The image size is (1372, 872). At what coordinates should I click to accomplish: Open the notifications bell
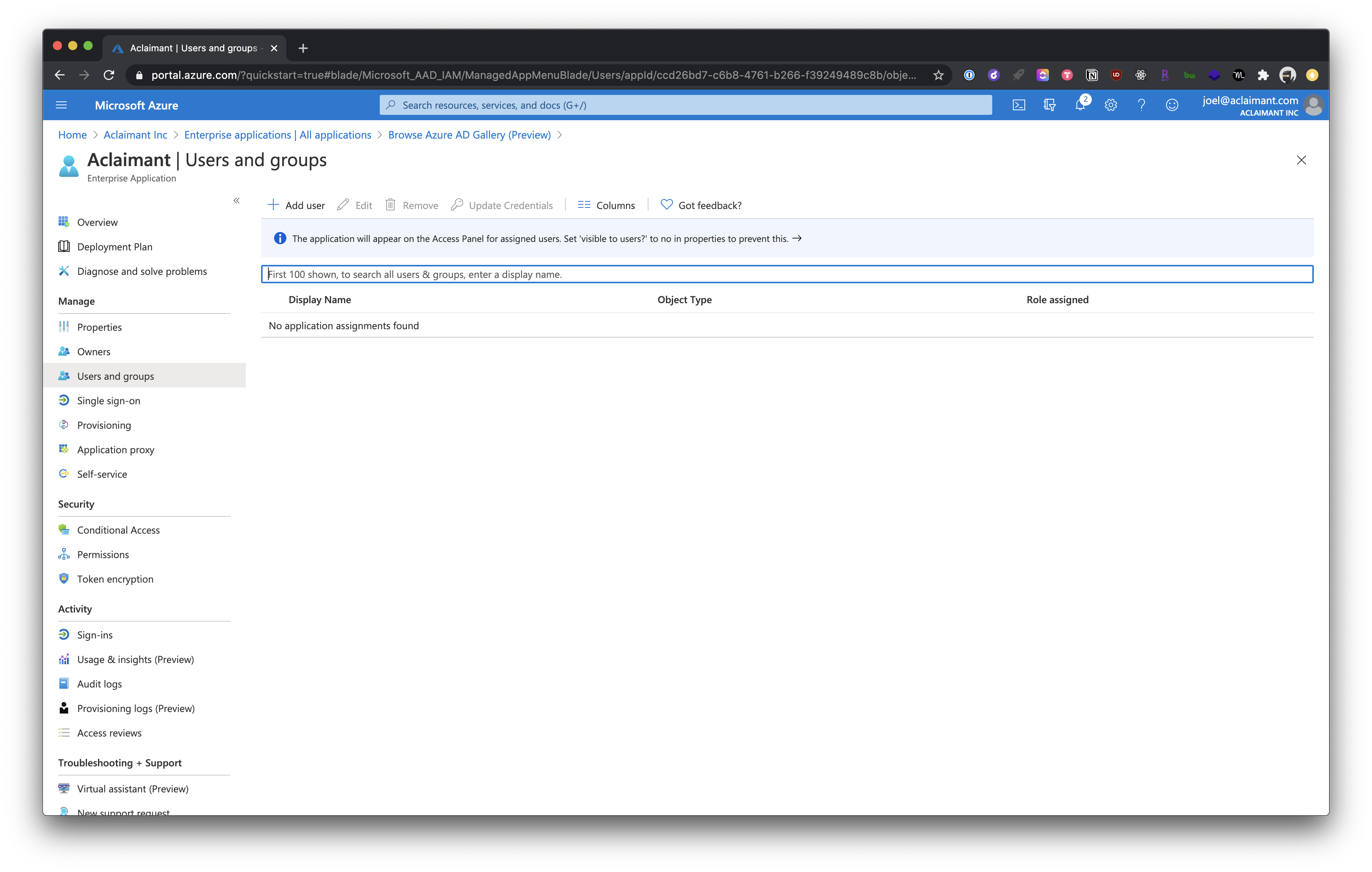pos(1080,105)
